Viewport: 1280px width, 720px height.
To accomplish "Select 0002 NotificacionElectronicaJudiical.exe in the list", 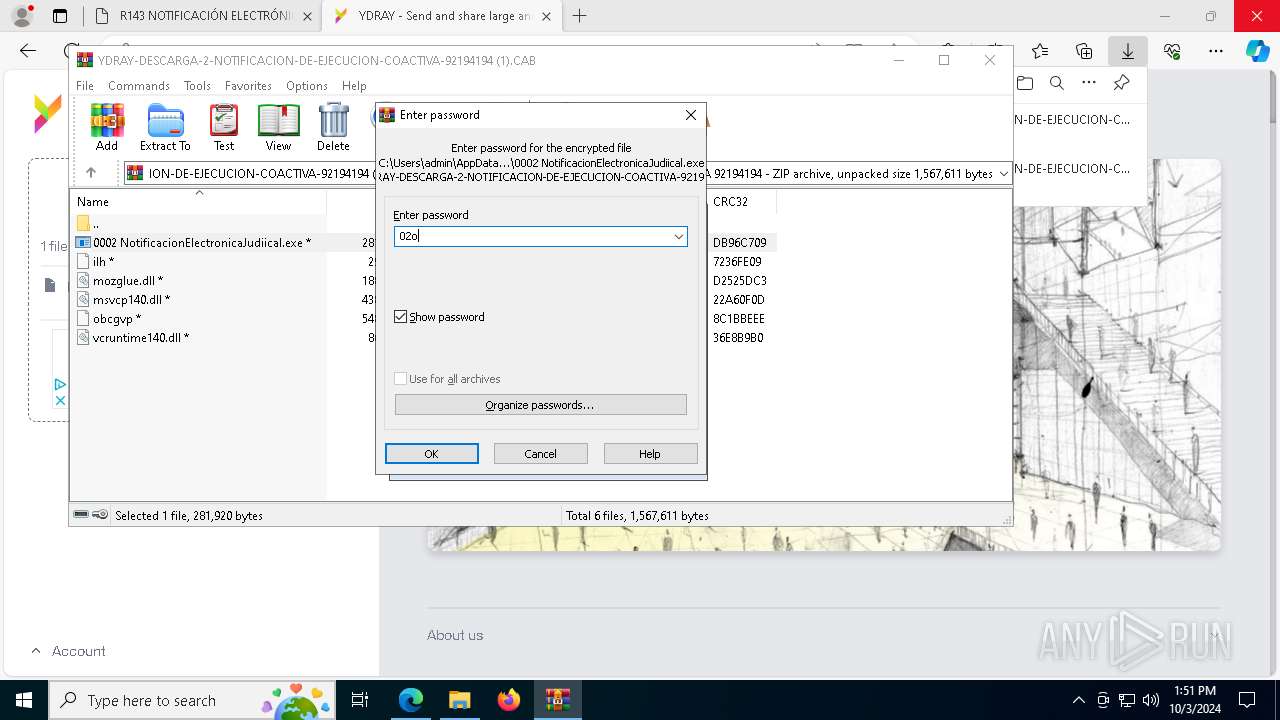I will (201, 242).
